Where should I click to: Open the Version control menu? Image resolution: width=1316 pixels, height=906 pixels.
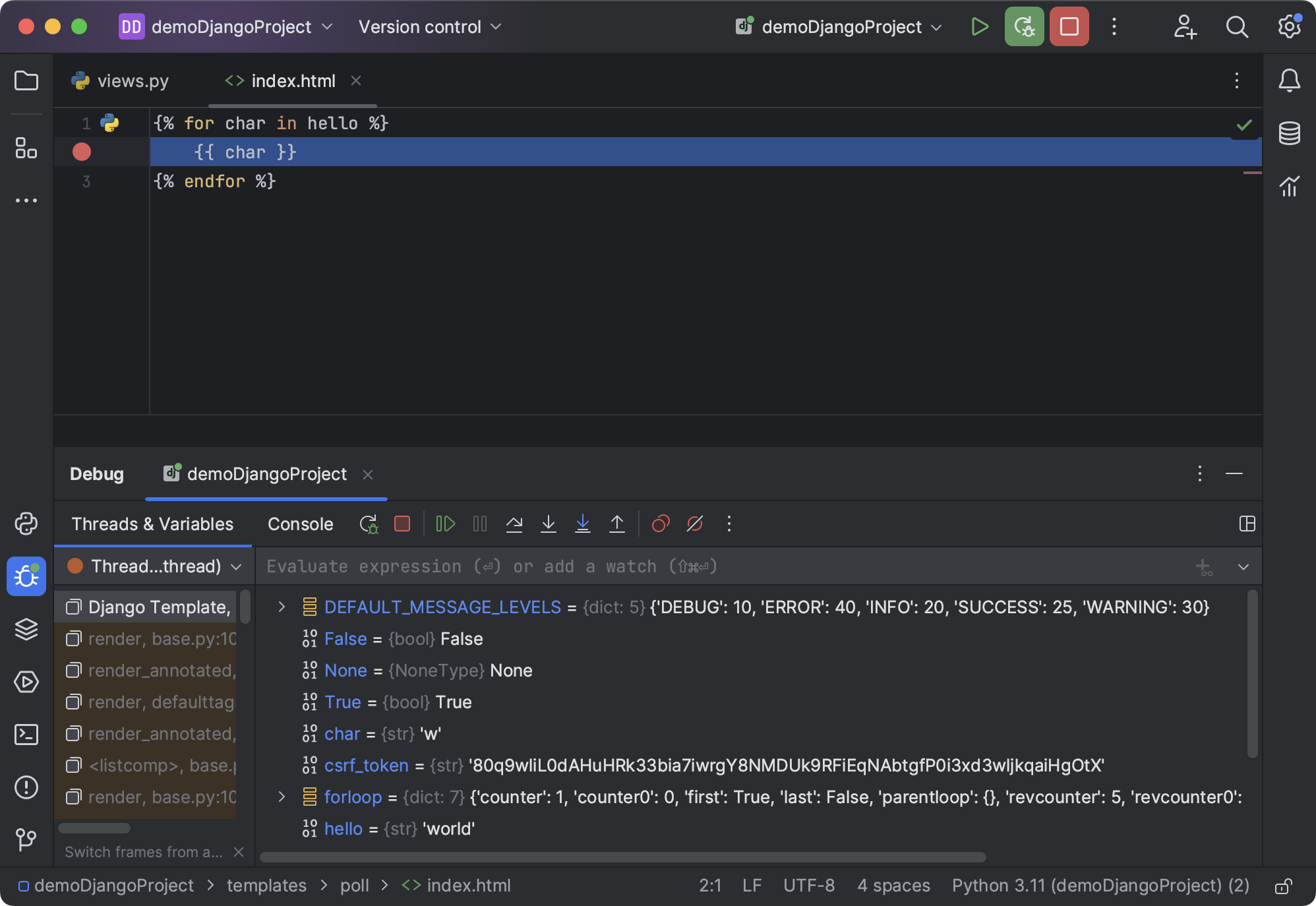coord(429,27)
